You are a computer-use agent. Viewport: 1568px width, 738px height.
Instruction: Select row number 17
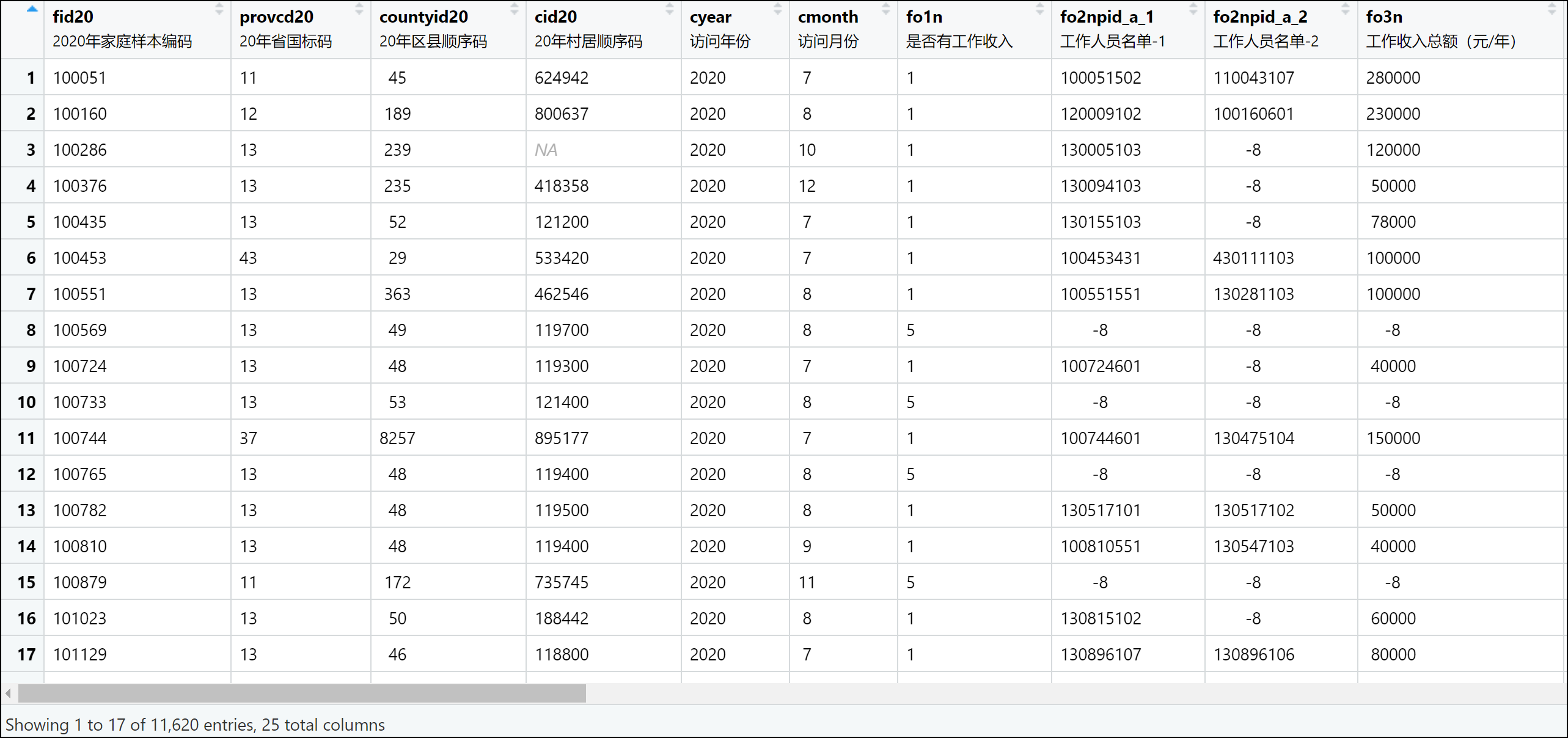click(x=26, y=655)
